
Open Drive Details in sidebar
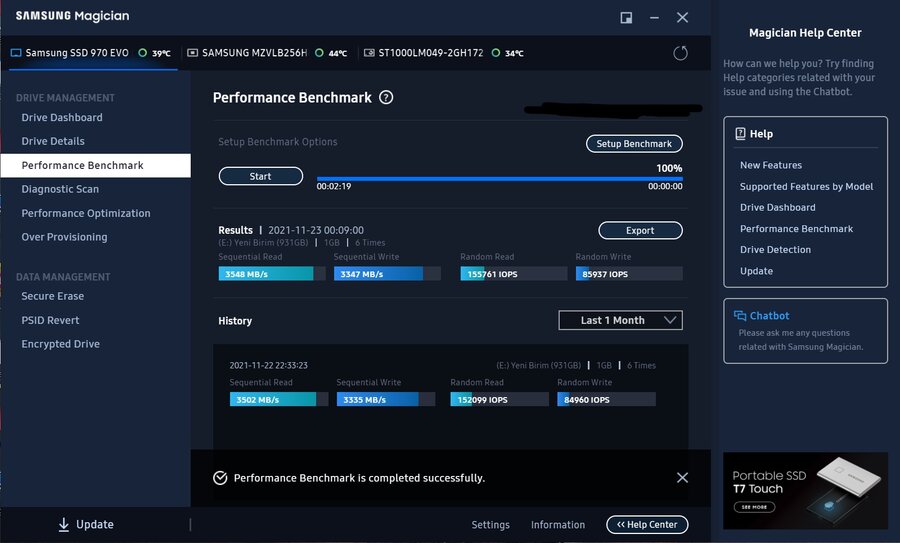point(53,141)
